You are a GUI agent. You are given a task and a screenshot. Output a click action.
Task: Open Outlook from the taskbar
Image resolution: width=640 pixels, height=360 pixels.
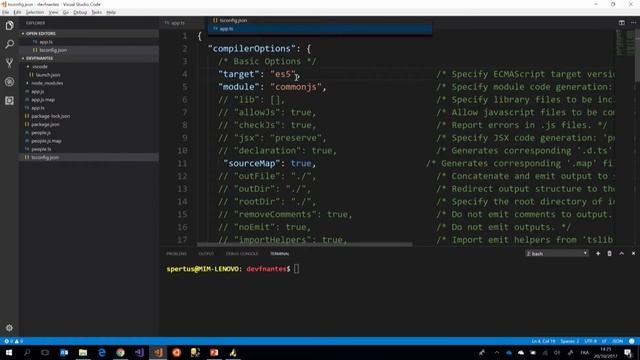click(64, 353)
